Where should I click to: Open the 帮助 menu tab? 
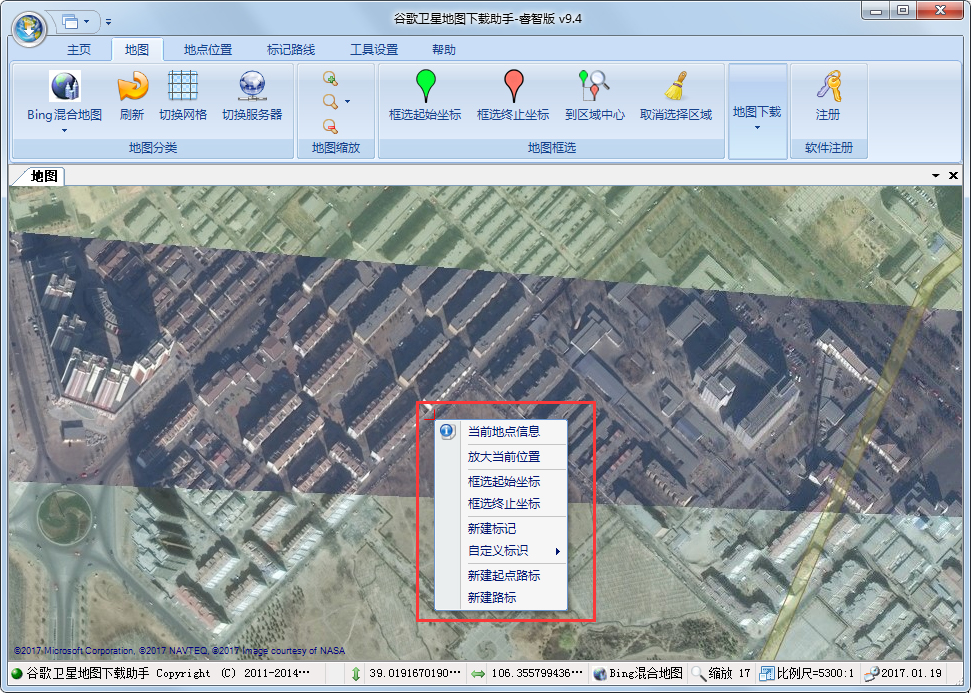445,47
